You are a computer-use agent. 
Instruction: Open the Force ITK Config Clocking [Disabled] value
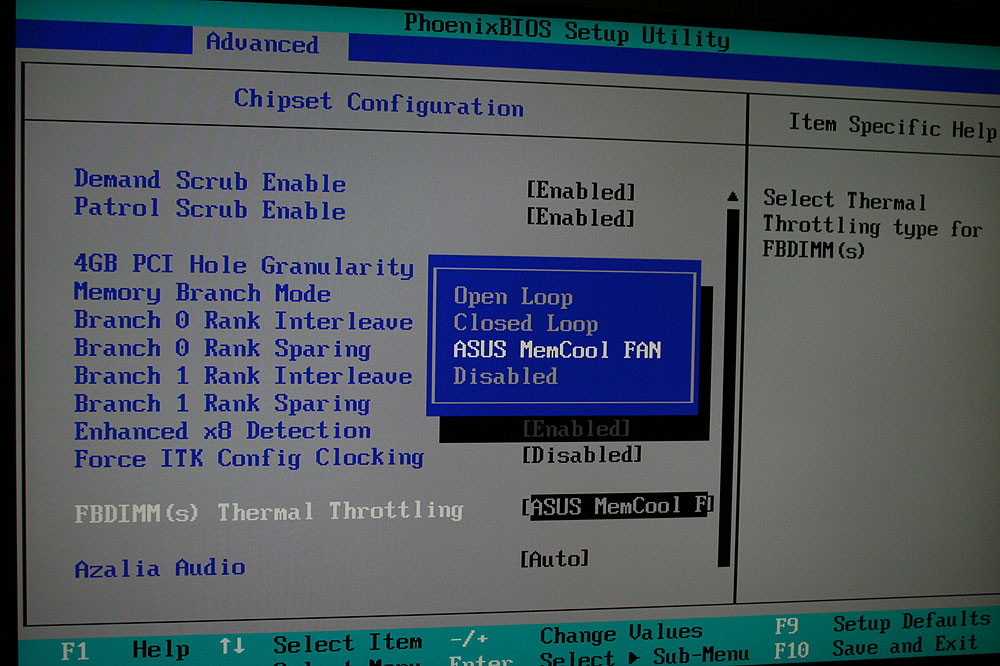(582, 455)
